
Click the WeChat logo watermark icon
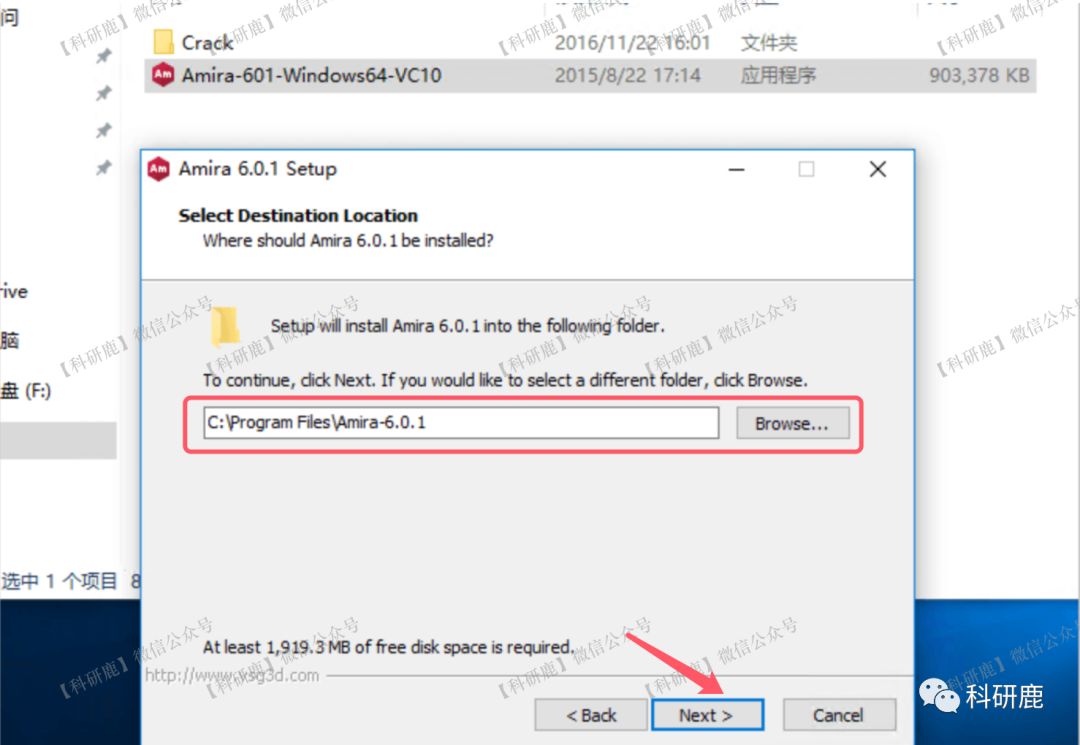tap(939, 695)
